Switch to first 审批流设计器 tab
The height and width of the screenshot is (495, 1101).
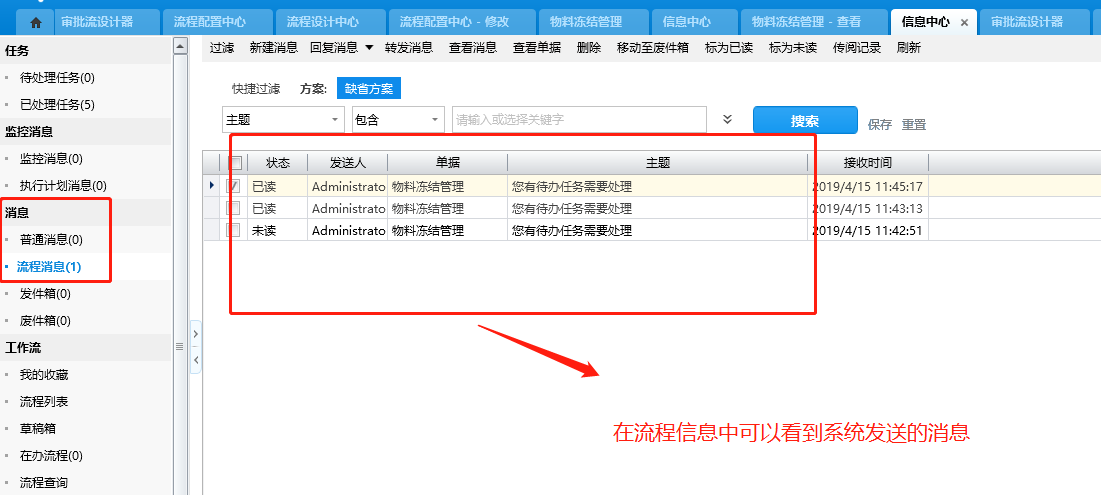[x=96, y=22]
